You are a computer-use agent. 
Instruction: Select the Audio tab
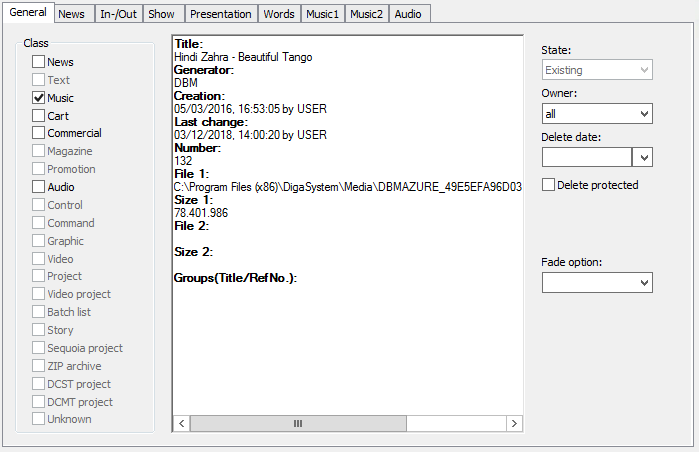407,14
